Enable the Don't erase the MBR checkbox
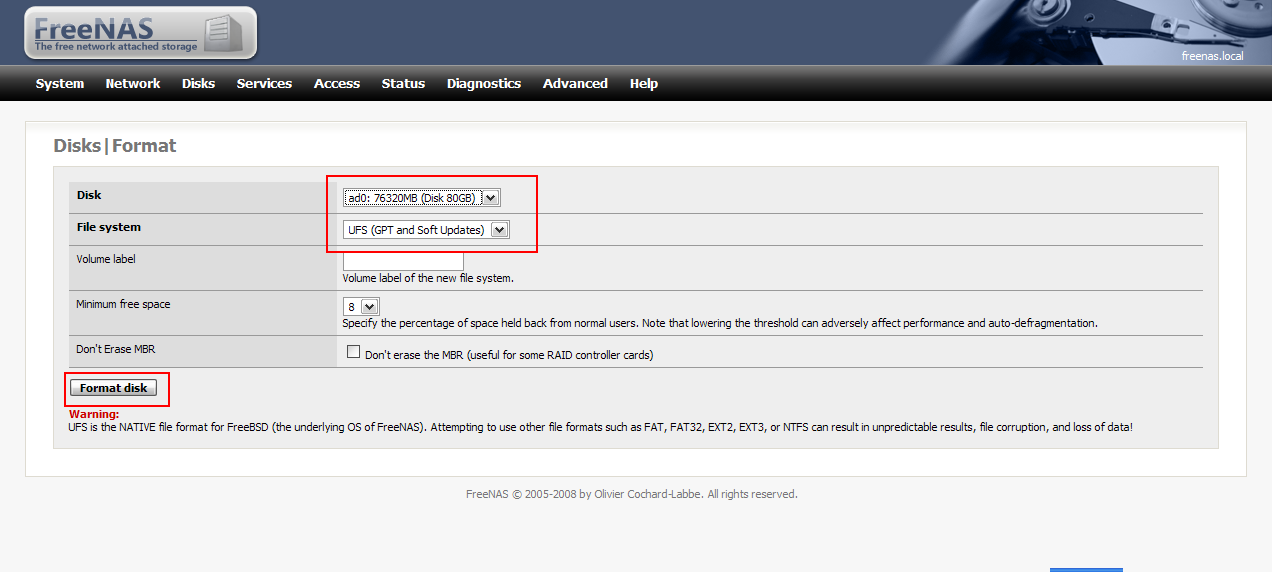This screenshot has width=1272, height=572. [353, 352]
